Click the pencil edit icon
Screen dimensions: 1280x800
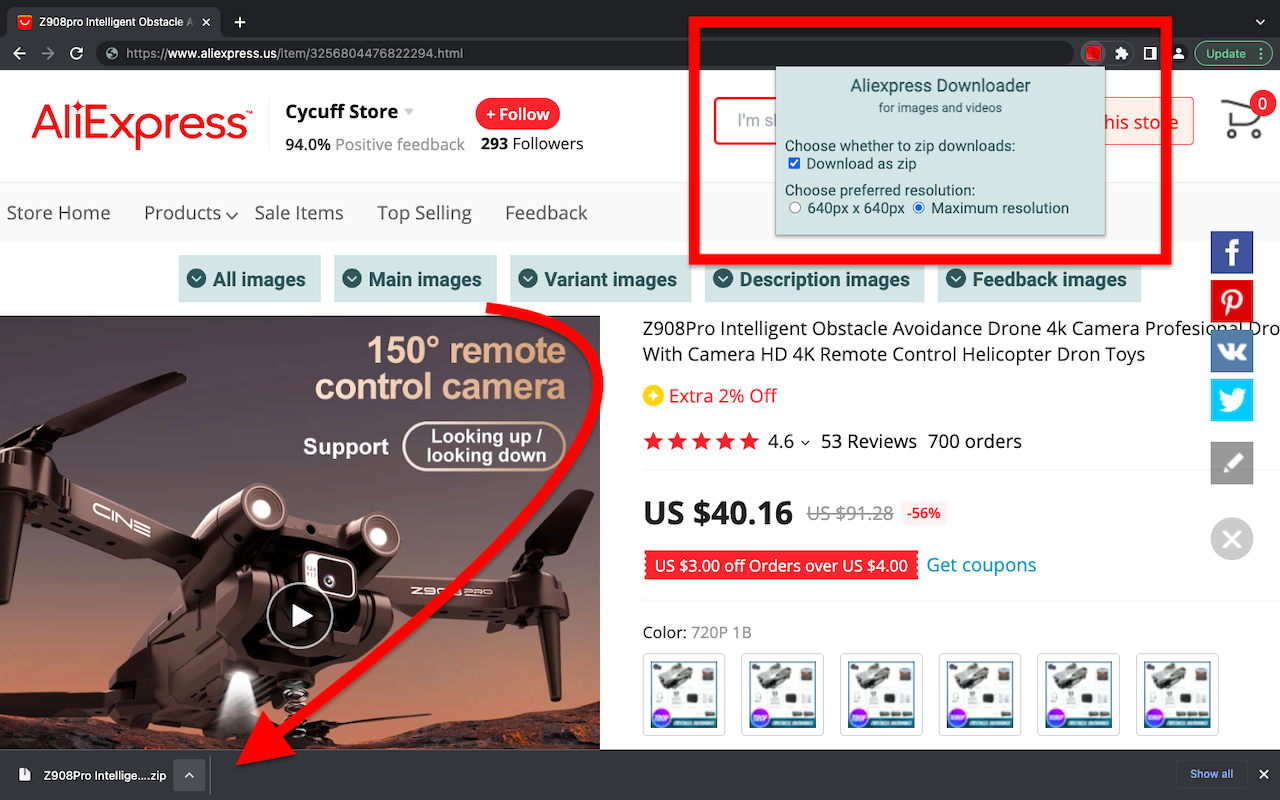pyautogui.click(x=1232, y=463)
